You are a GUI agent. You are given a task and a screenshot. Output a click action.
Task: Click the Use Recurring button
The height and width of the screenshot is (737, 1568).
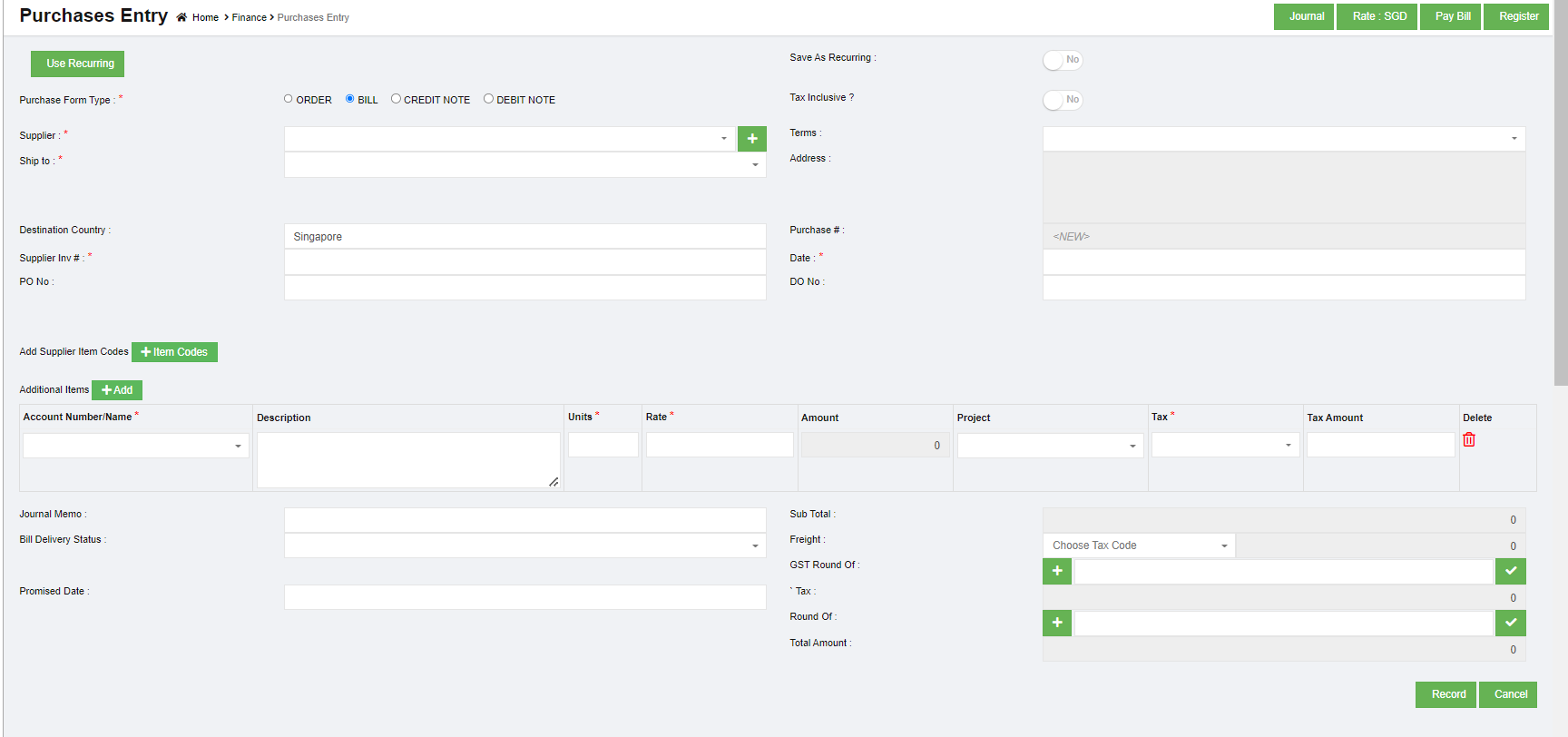click(78, 64)
